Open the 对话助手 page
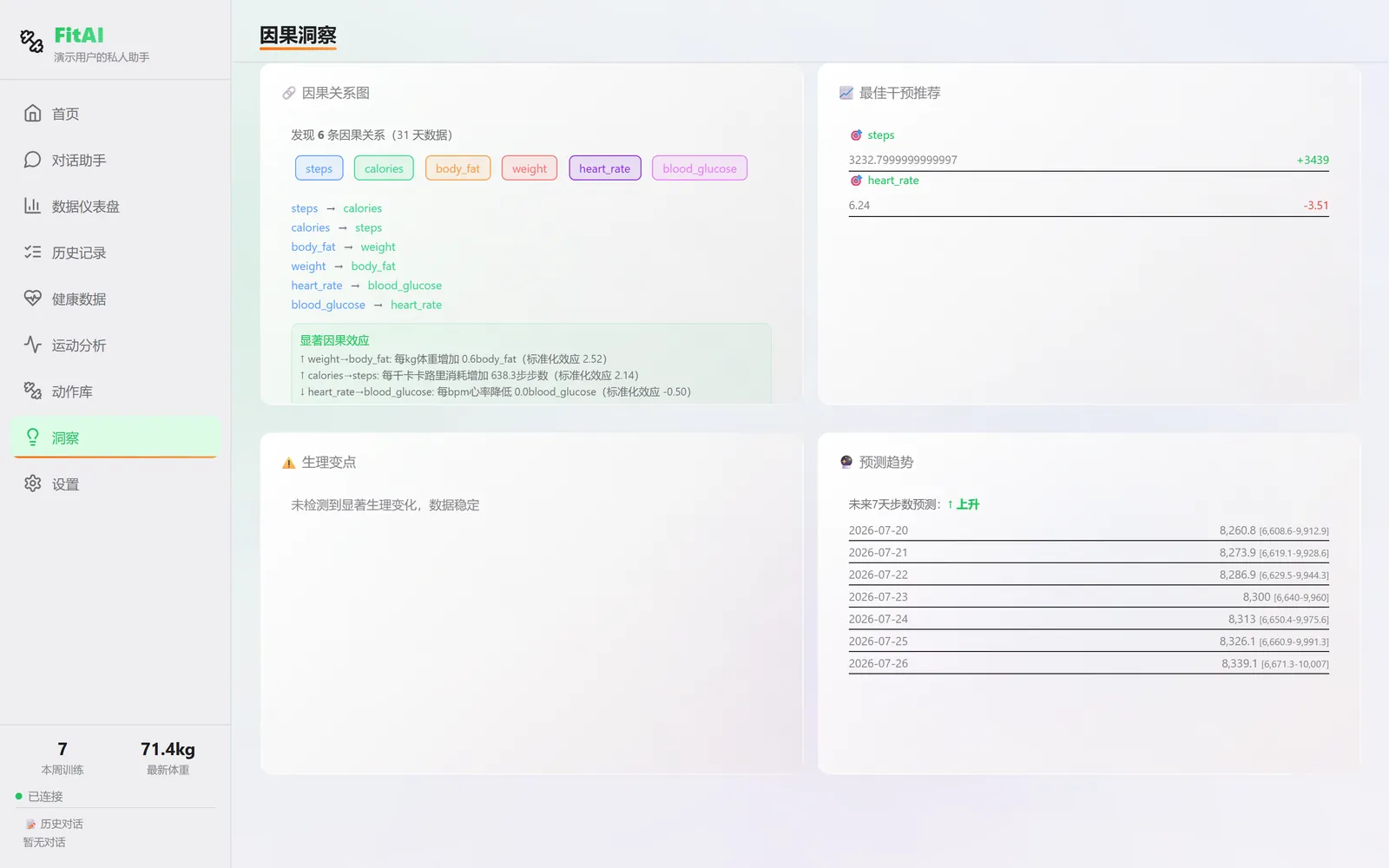1389x868 pixels. pos(115,160)
